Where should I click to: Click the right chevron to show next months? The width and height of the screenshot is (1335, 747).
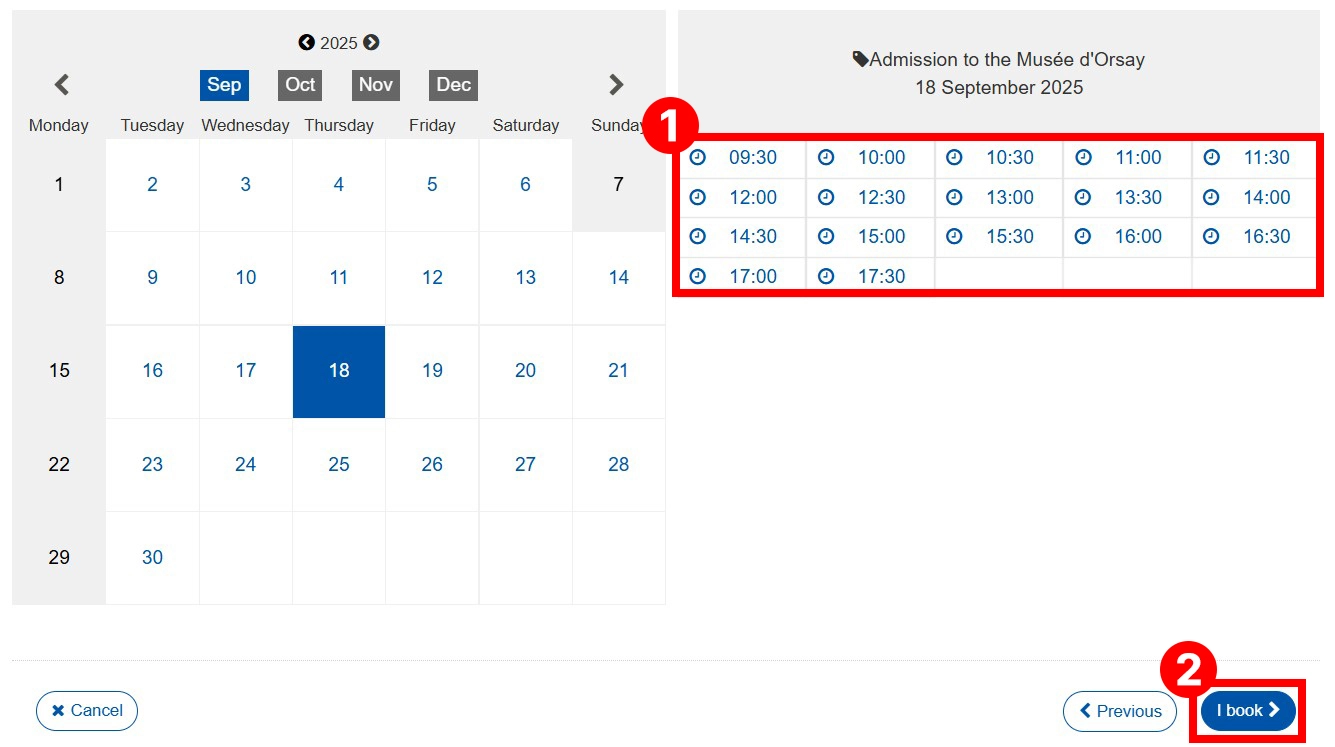pos(616,85)
